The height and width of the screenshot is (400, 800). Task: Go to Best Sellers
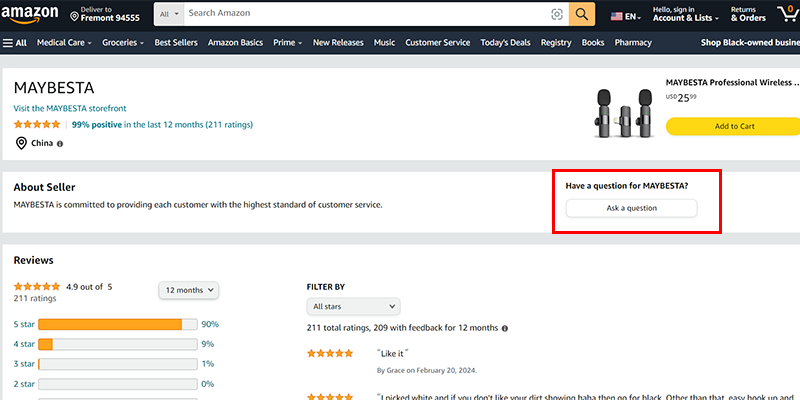pos(176,43)
